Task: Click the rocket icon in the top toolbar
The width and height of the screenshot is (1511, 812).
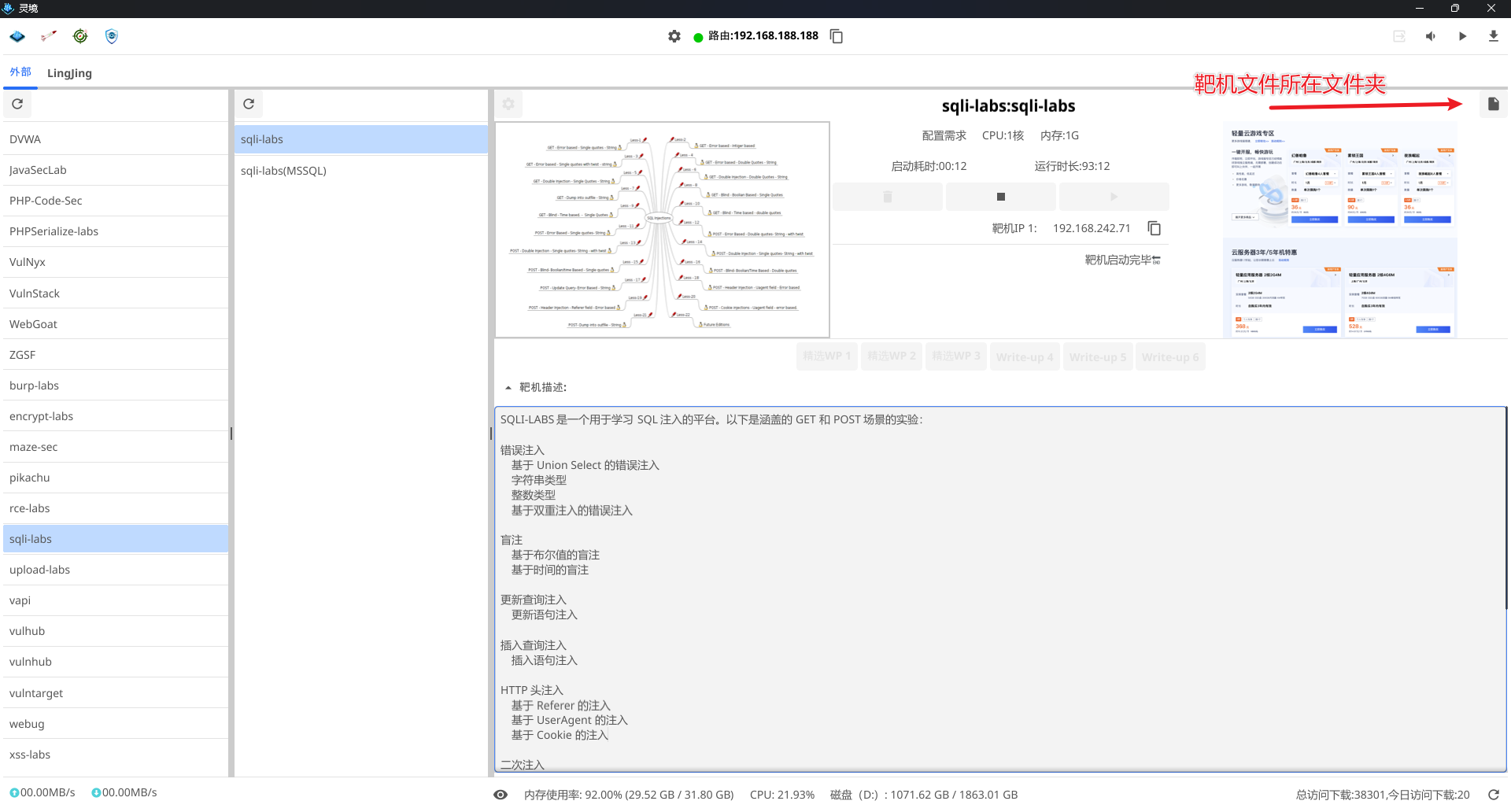Action: click(49, 36)
